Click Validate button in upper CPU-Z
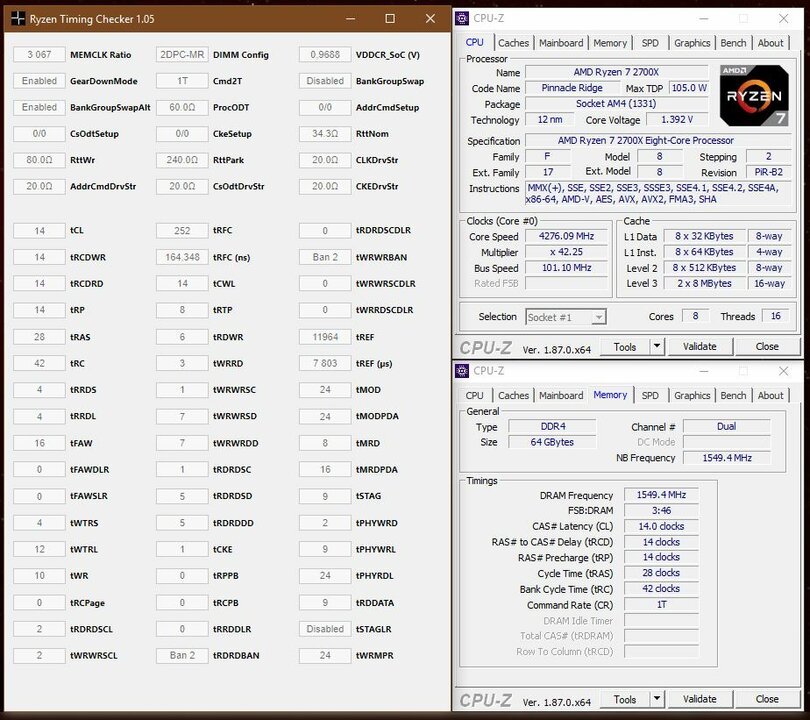Image resolution: width=810 pixels, height=720 pixels. pos(699,347)
